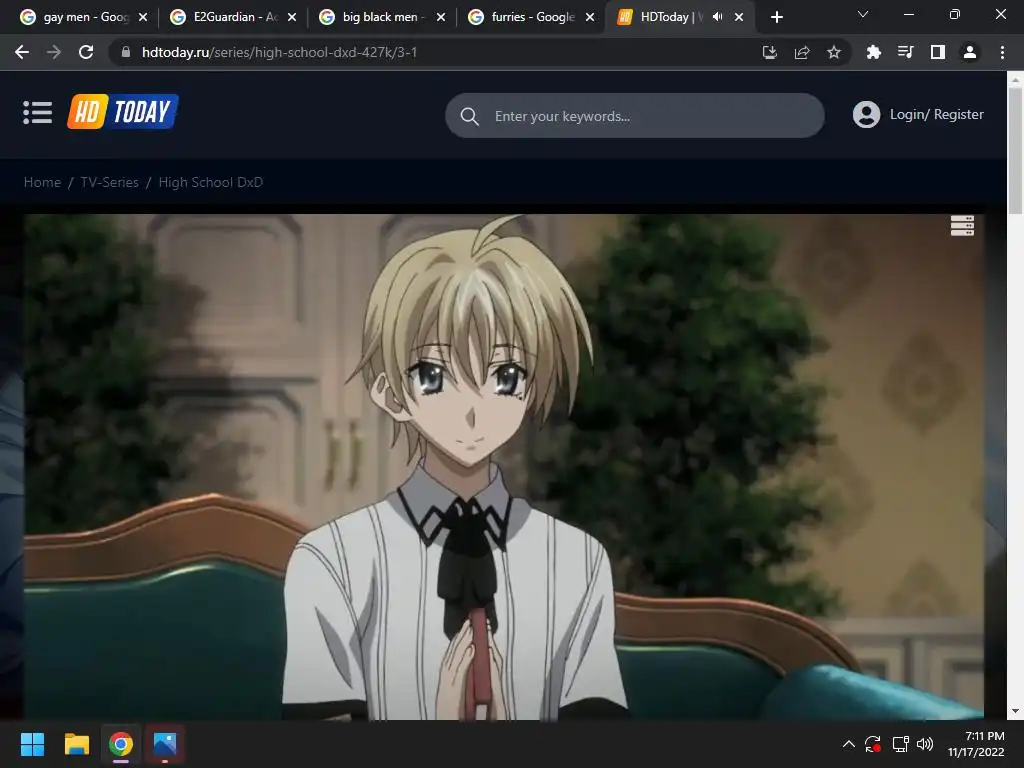The image size is (1024, 768).
Task: Close the big black men tab
Action: coord(441,17)
